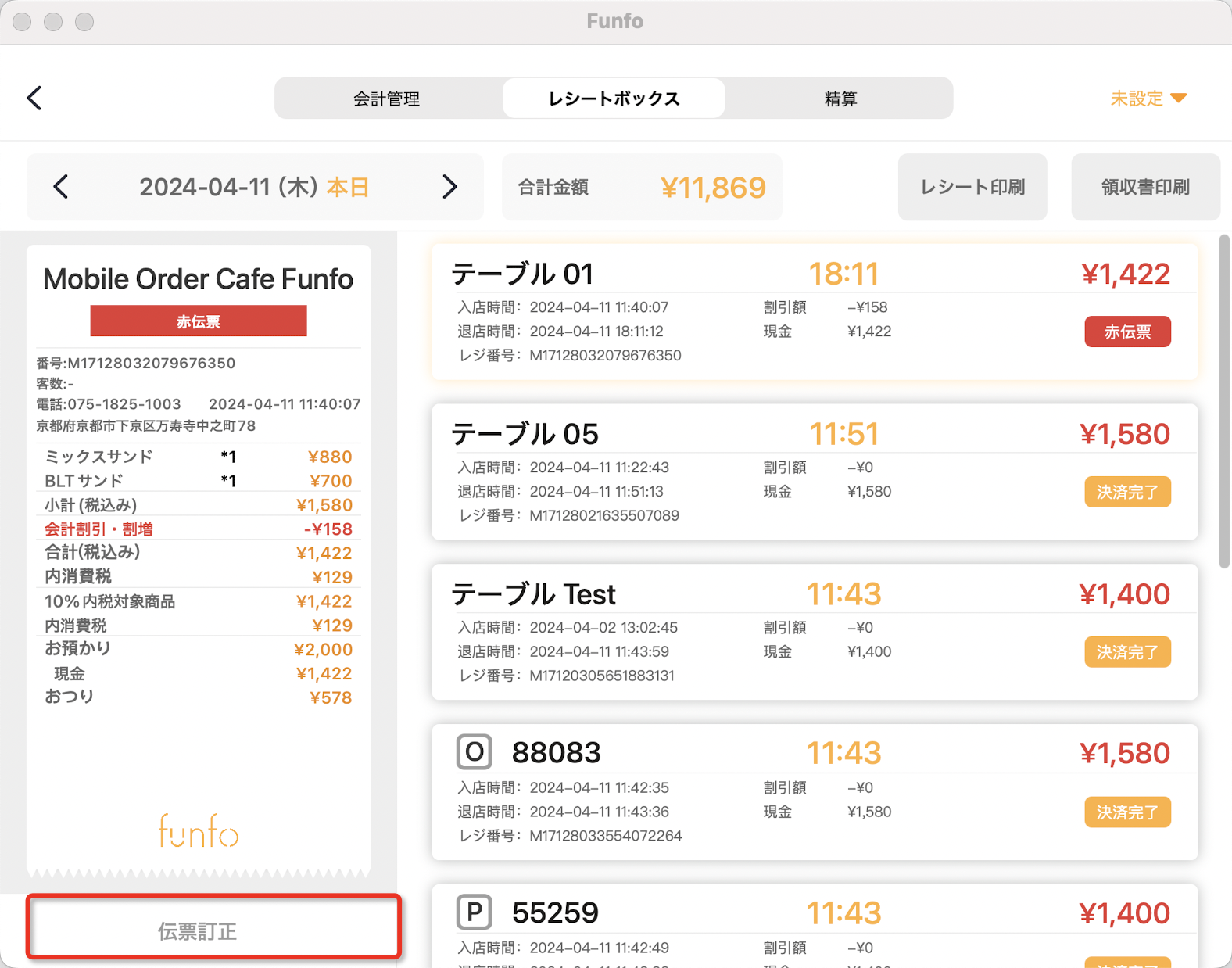Click the ¥1,422 total on テーブル 01

click(1126, 274)
